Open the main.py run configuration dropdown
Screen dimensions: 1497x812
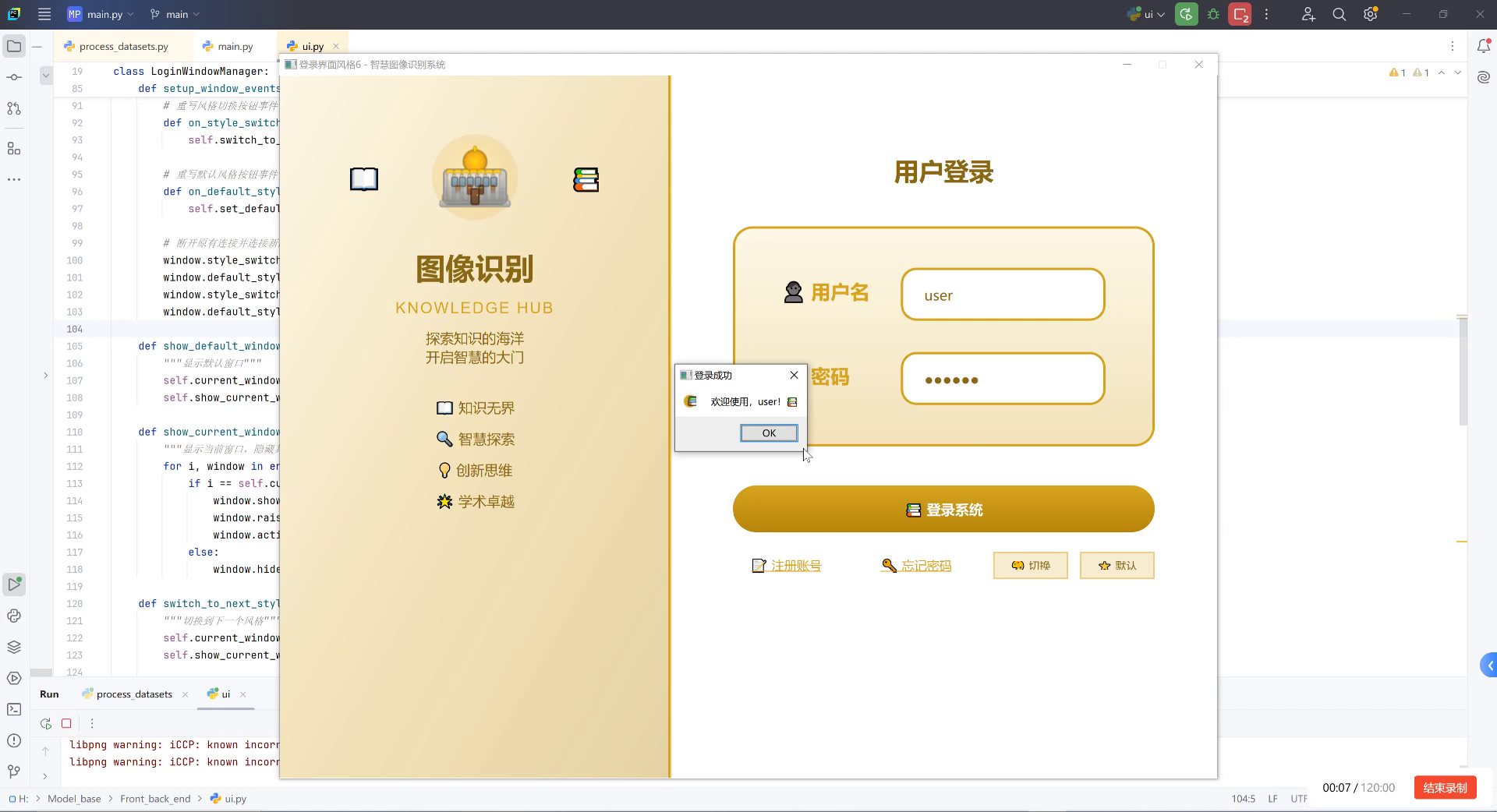coord(100,14)
